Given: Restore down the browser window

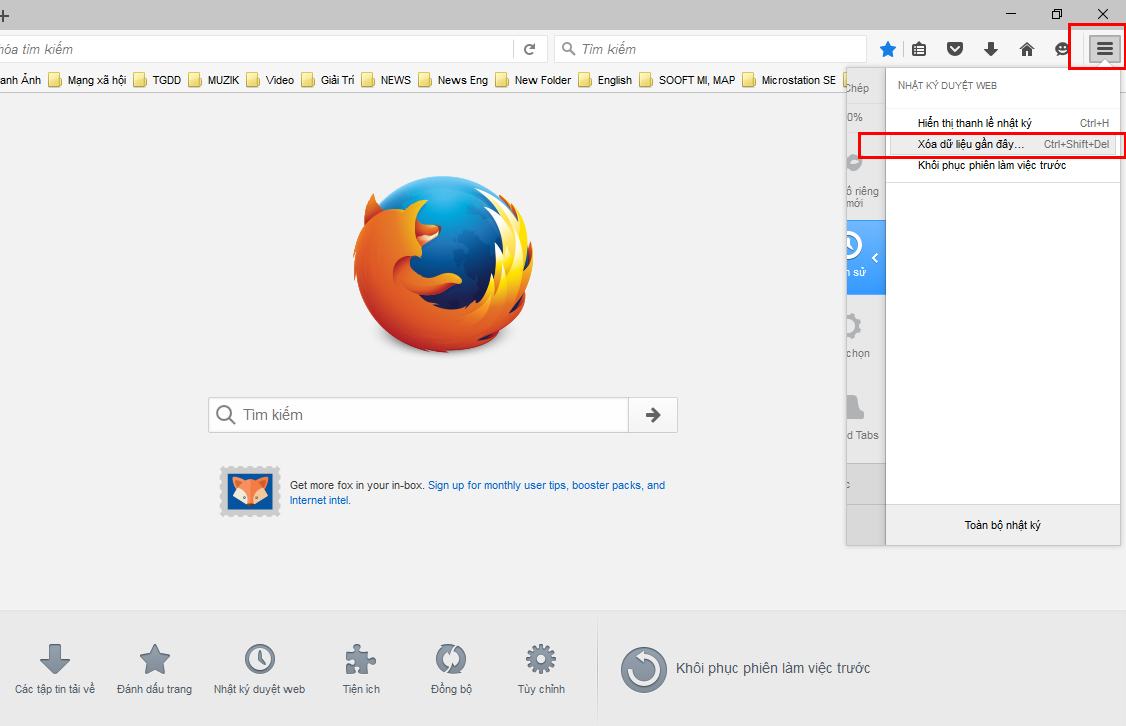Looking at the screenshot, I should point(1057,14).
